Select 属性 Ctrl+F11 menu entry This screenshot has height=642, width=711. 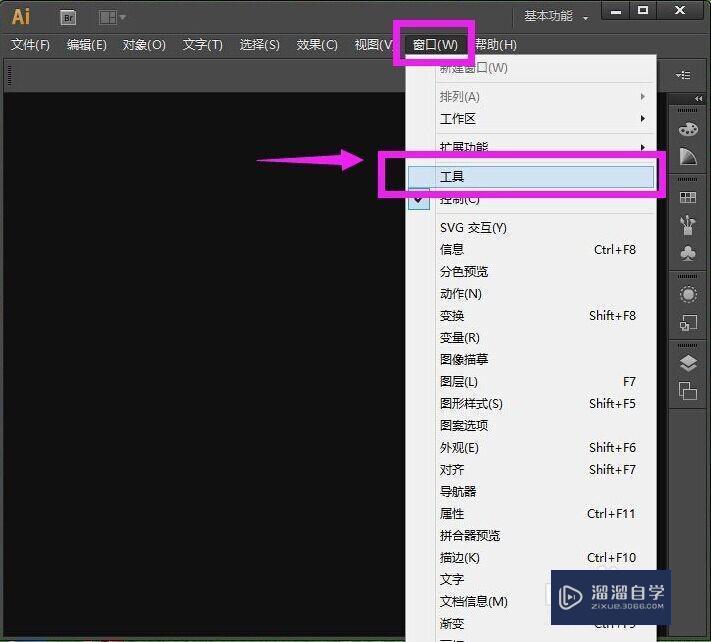pyautogui.click(x=531, y=514)
